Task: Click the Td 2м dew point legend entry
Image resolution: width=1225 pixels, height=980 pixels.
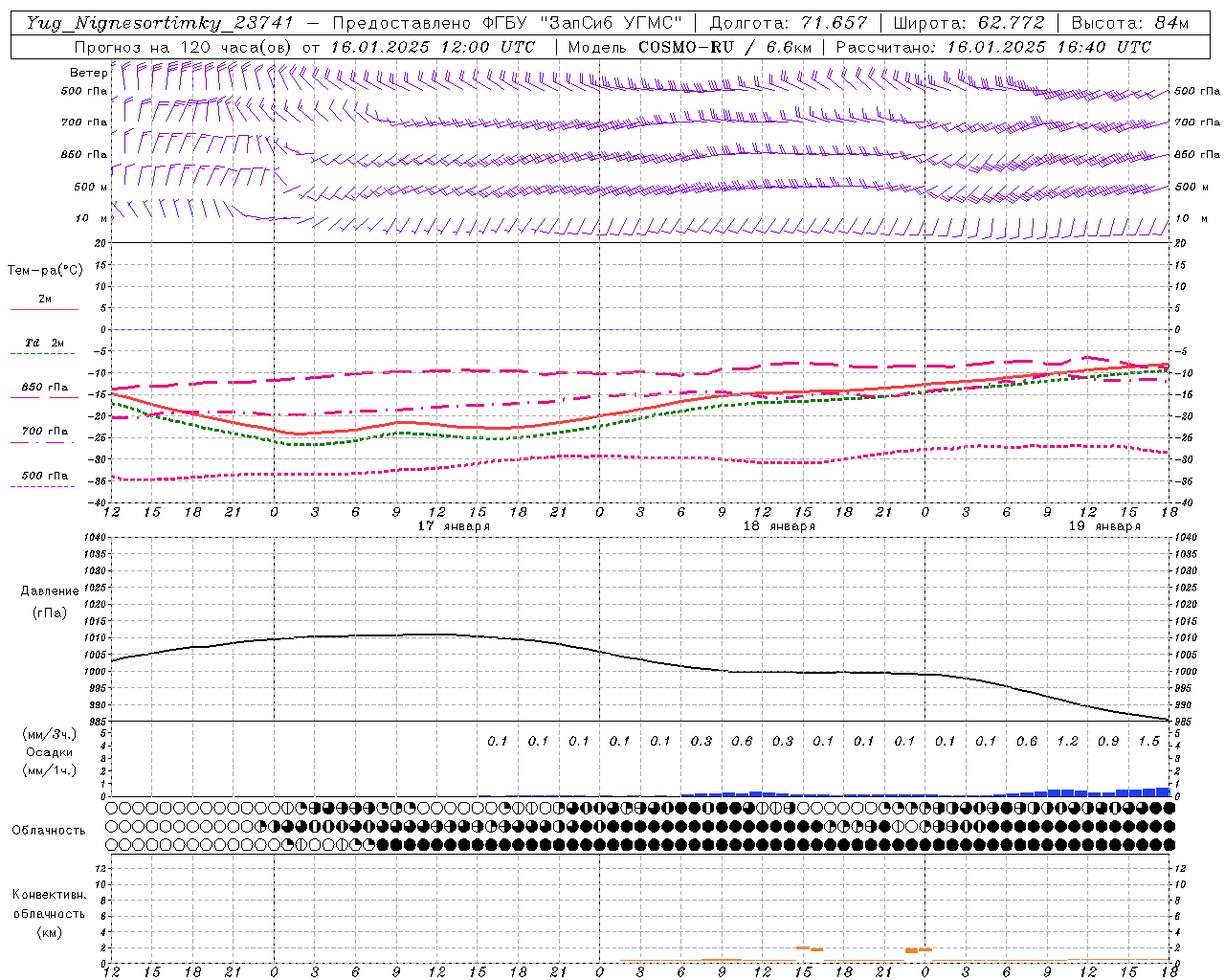Action: click(45, 343)
